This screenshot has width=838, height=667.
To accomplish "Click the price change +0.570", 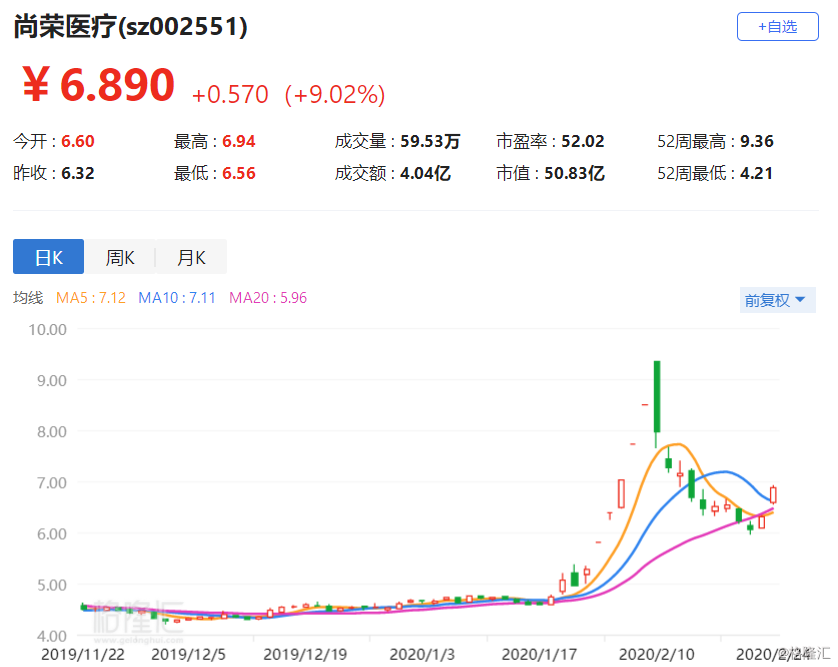I will (230, 95).
